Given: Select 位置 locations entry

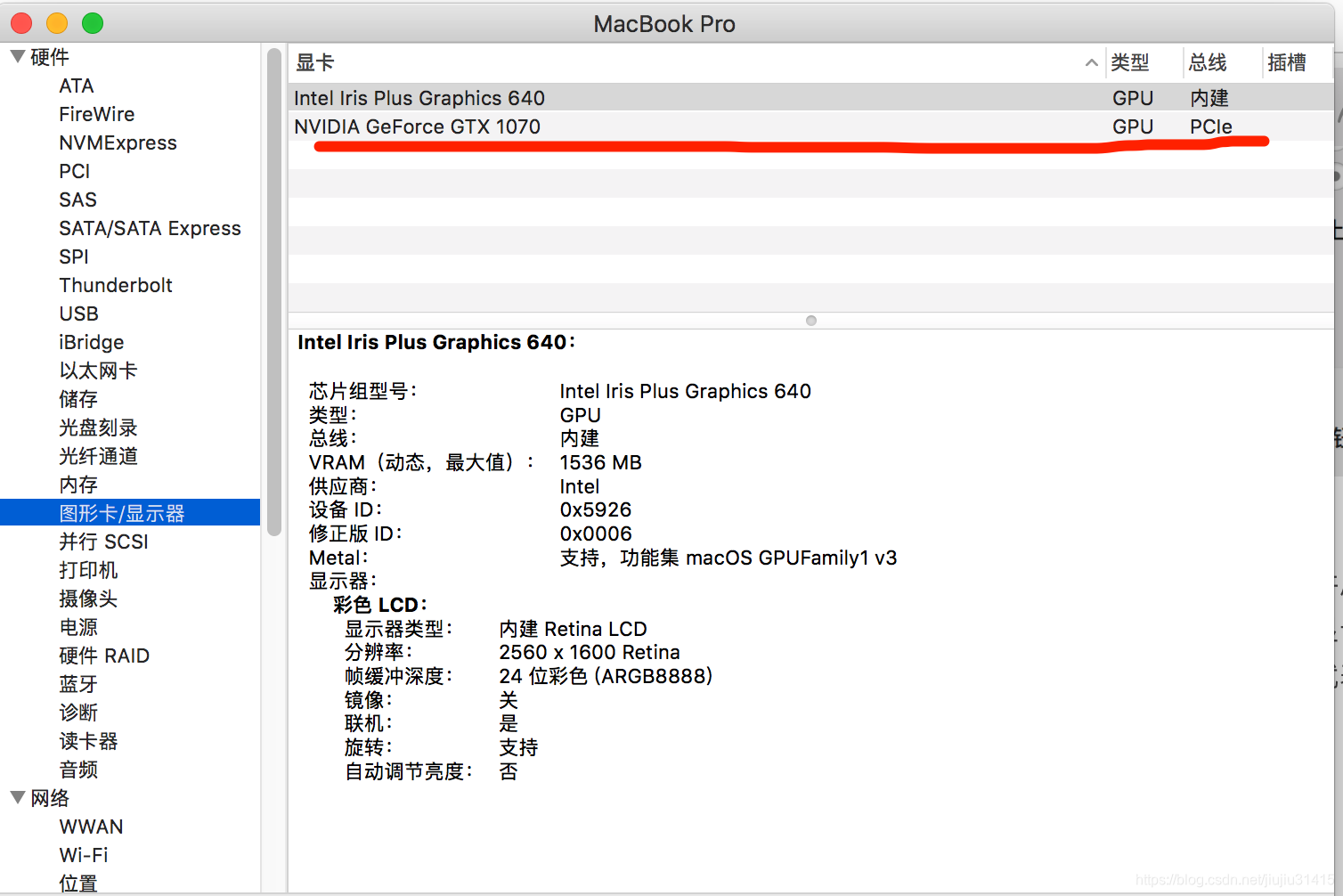Looking at the screenshot, I should pyautogui.click(x=78, y=884).
